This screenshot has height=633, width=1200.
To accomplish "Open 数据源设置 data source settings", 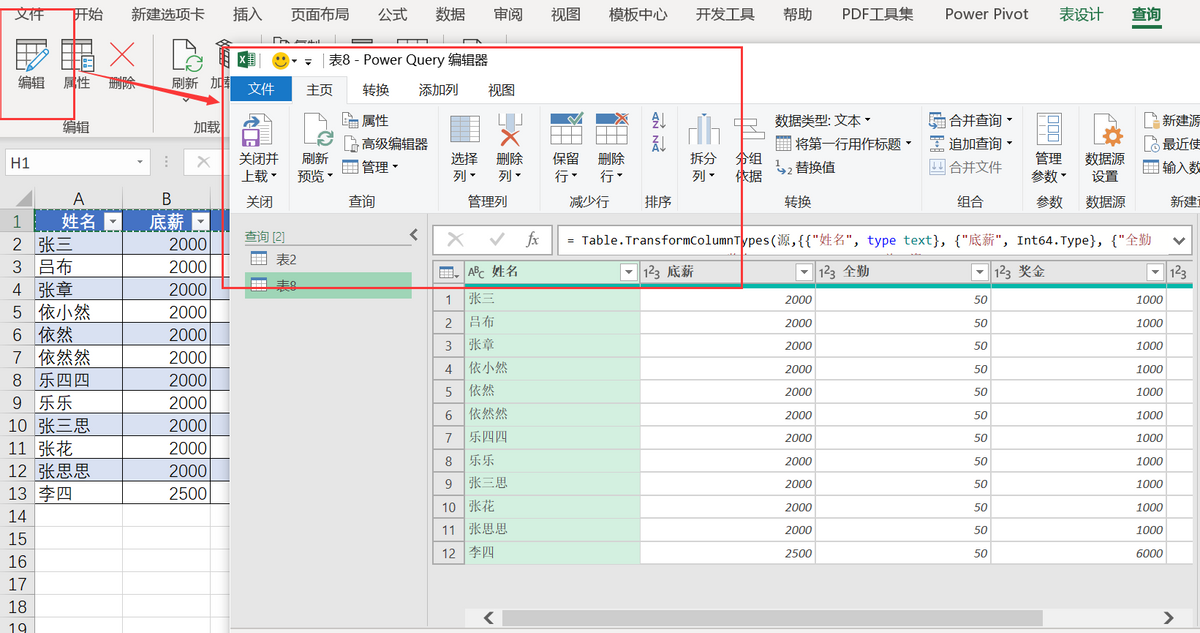I will point(1105,148).
